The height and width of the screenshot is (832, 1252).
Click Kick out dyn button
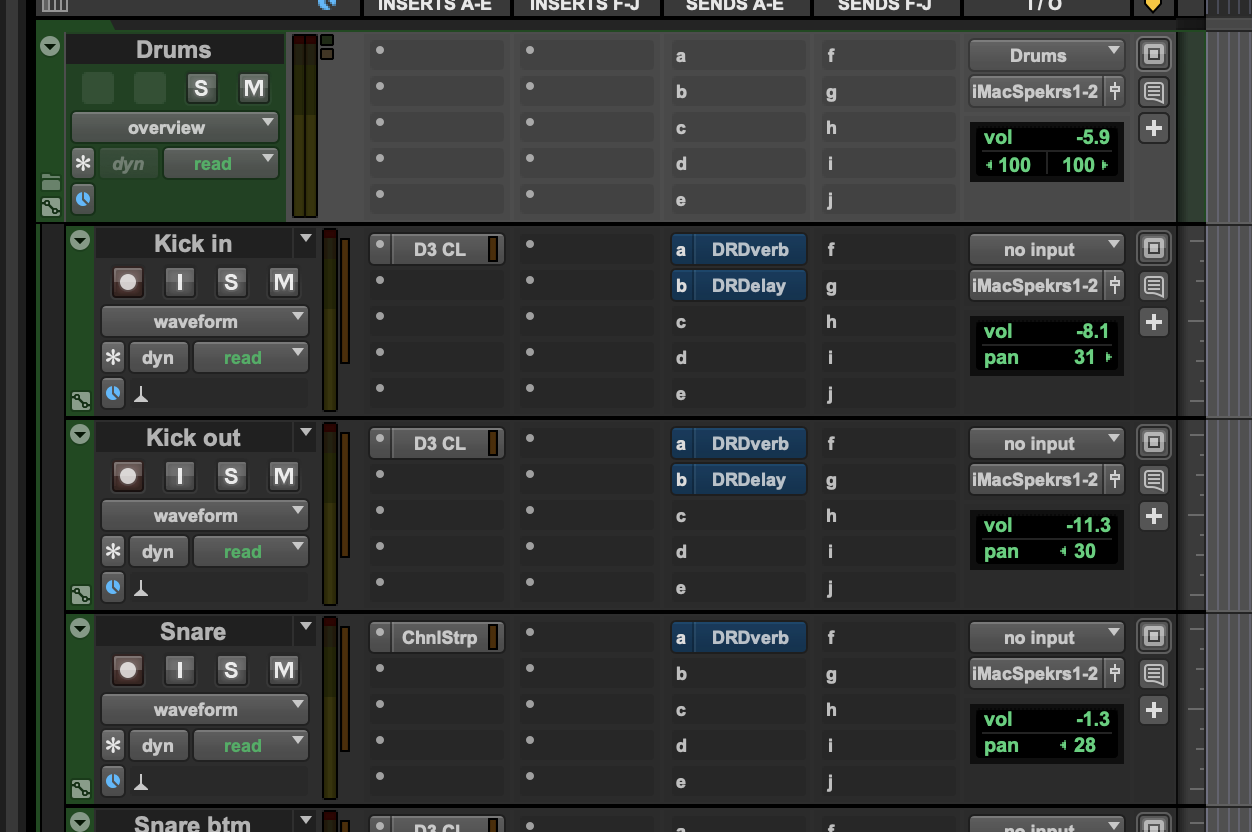[158, 552]
